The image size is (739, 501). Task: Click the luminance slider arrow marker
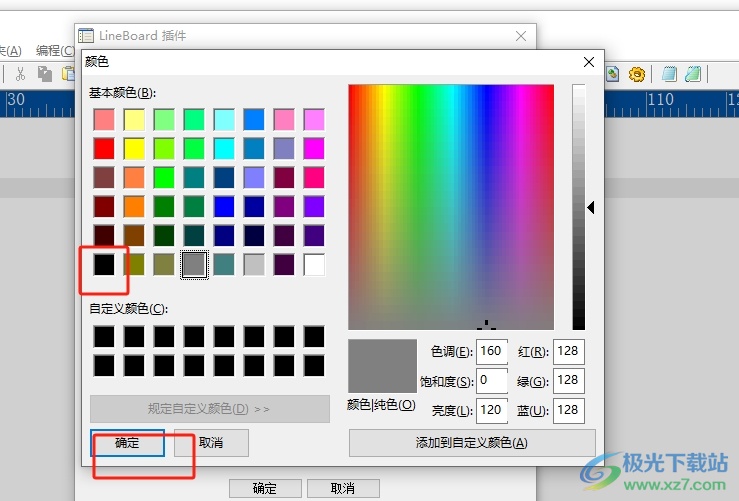coord(591,207)
